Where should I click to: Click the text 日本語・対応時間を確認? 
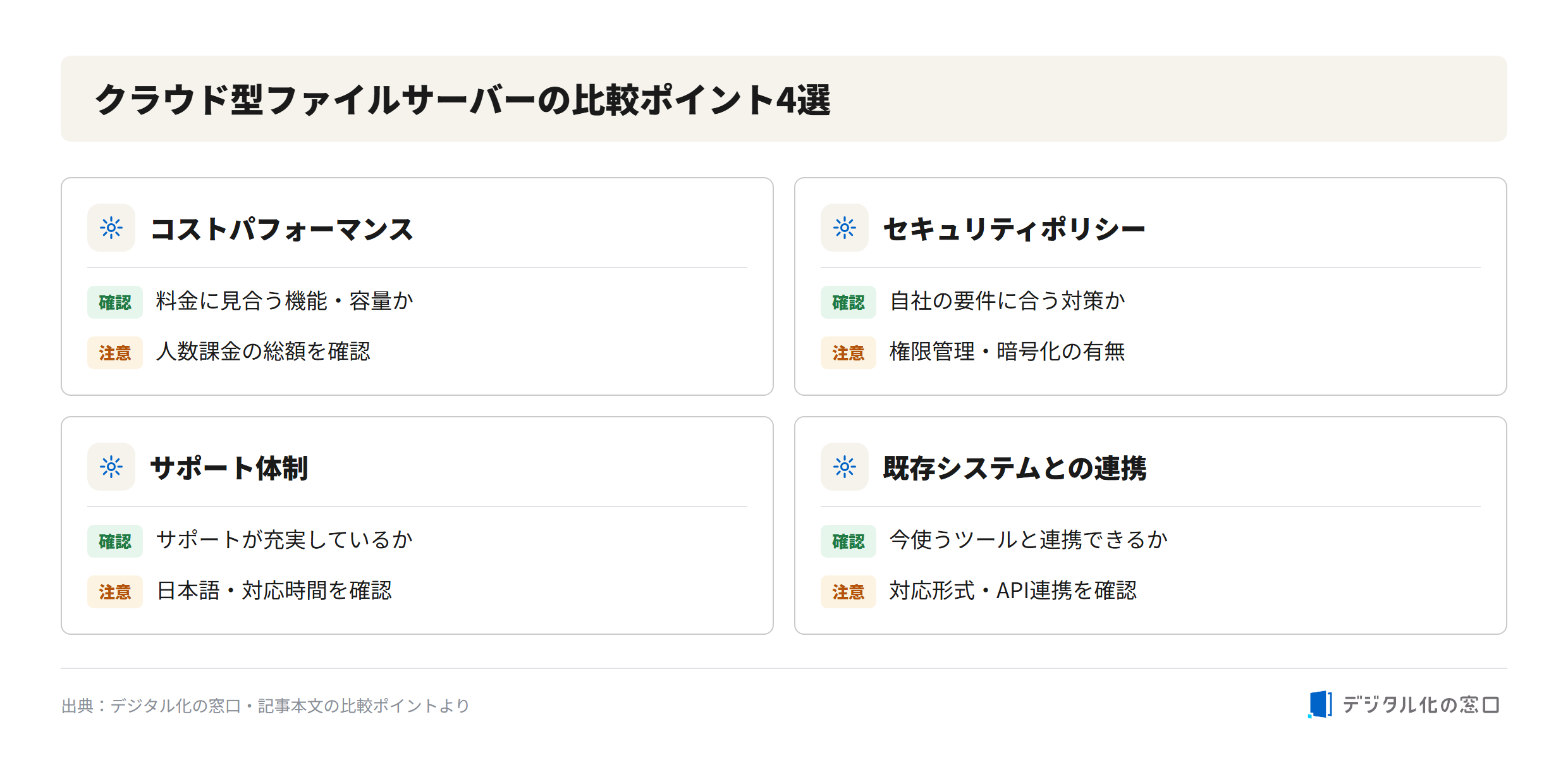274,591
